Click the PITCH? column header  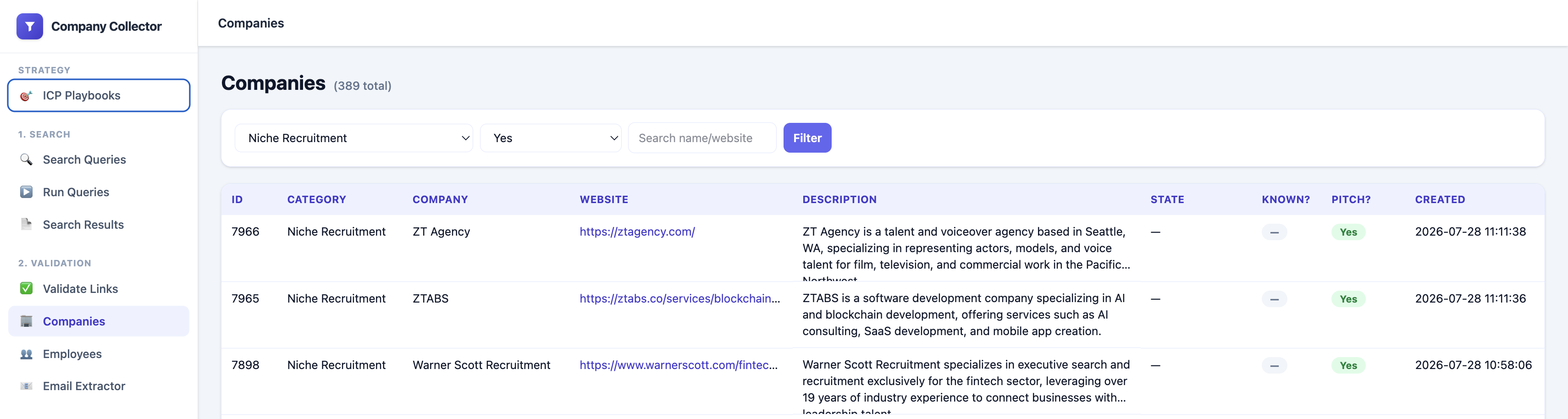[1351, 200]
